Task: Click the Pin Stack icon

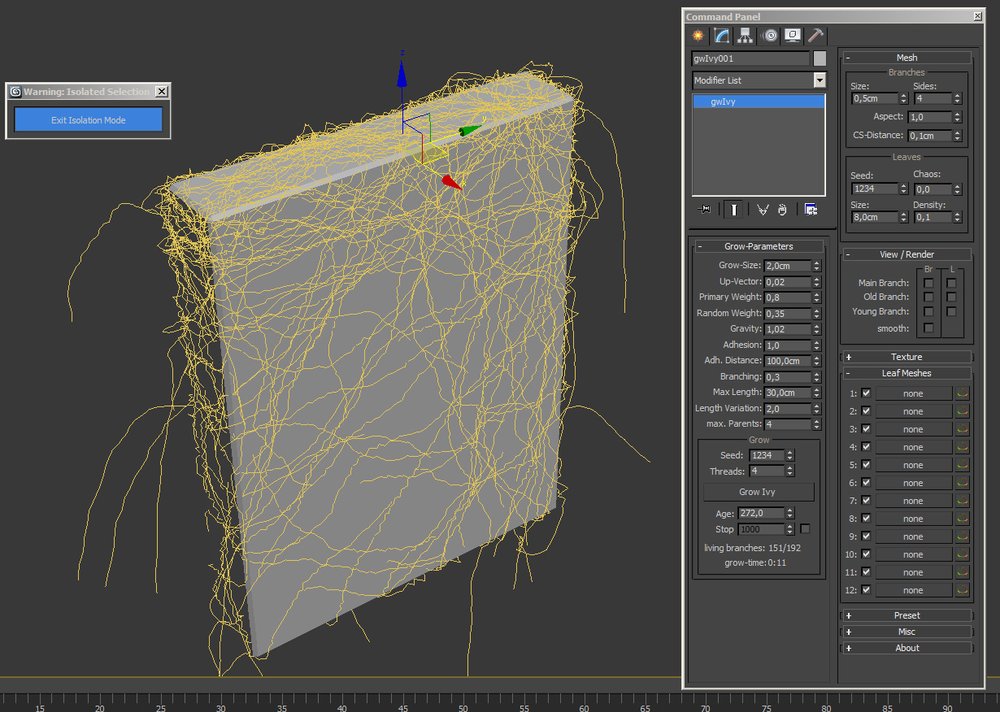Action: 706,209
